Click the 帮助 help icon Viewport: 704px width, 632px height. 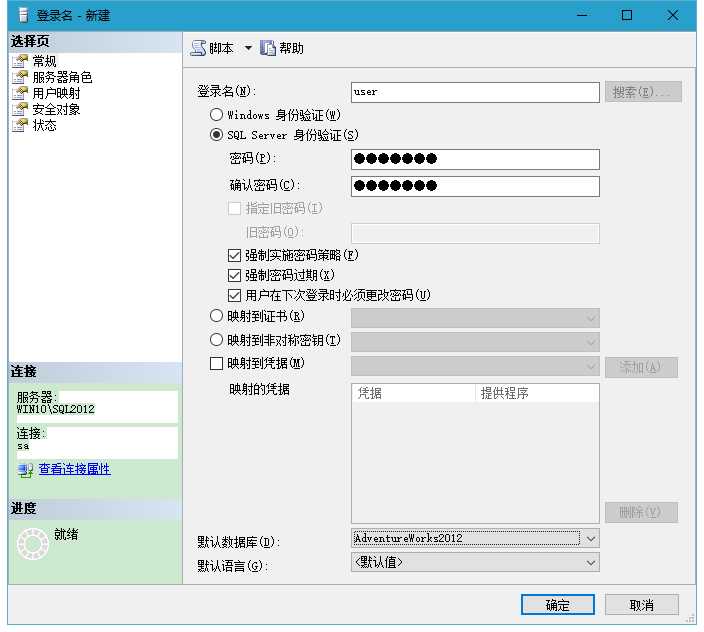268,48
